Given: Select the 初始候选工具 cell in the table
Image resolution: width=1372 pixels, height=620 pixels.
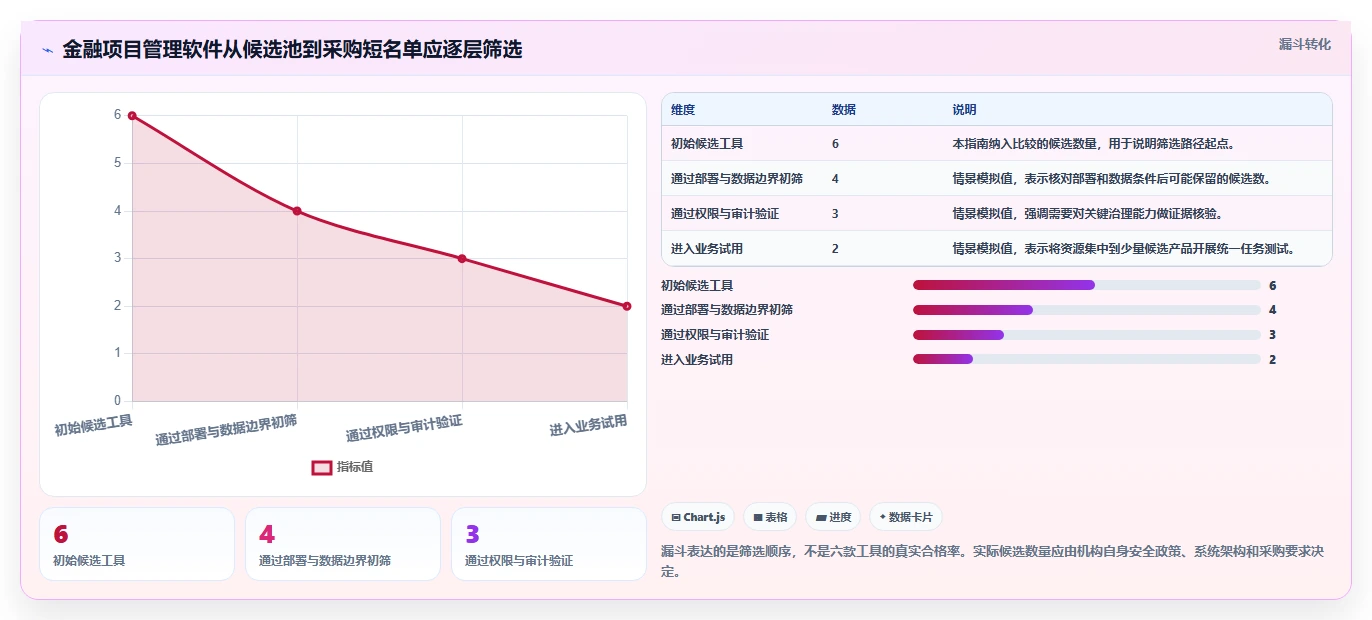Looking at the screenshot, I should 707,144.
